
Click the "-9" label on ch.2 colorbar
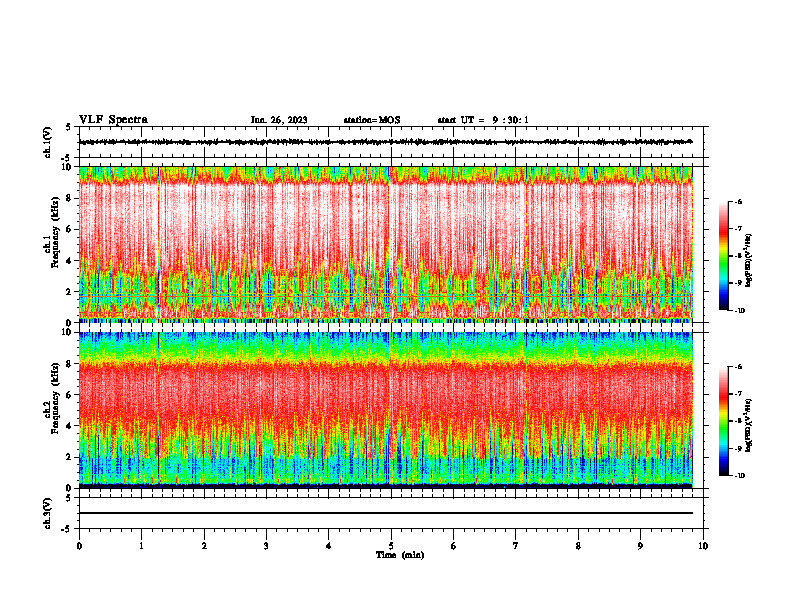[x=738, y=448]
